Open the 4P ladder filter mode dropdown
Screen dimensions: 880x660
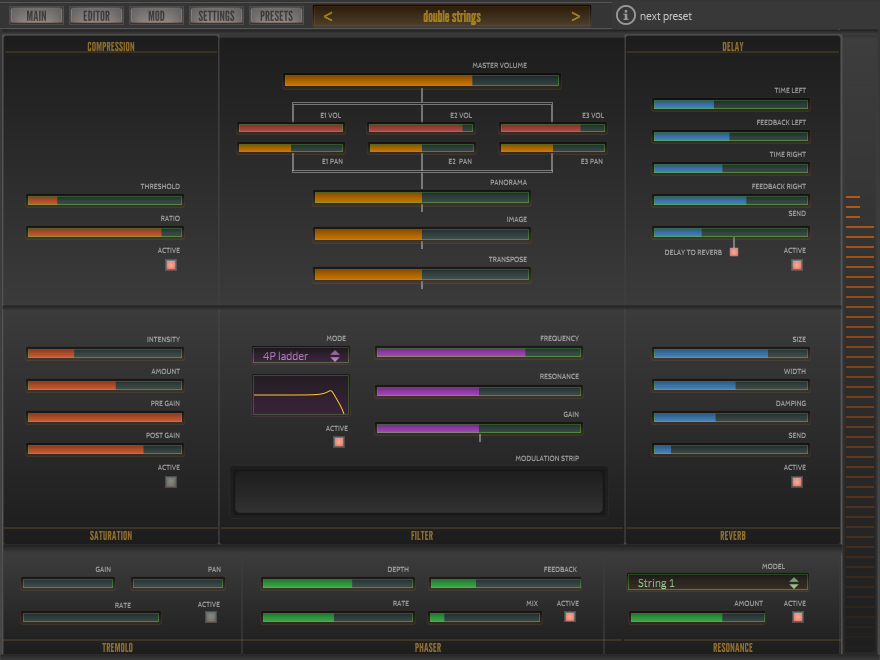301,356
